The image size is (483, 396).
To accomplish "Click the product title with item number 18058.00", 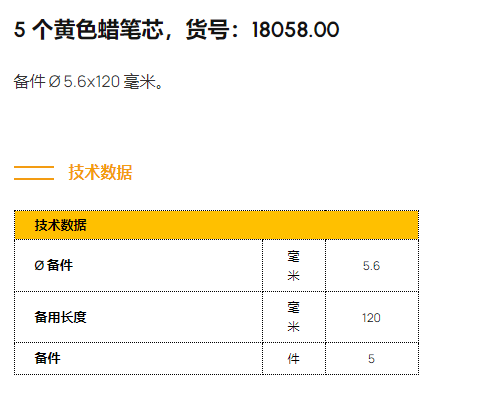I will click(176, 30).
